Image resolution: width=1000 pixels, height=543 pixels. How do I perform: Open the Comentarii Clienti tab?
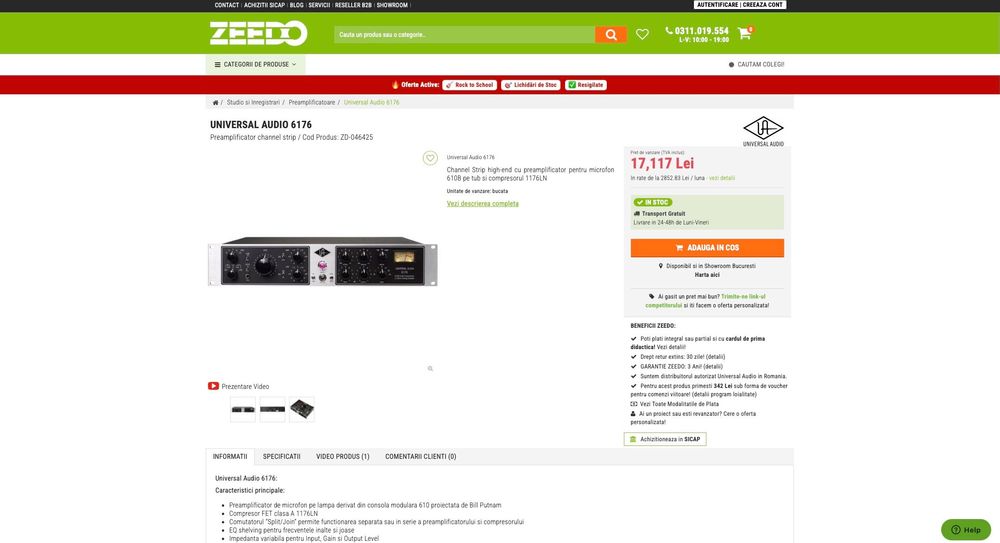click(420, 457)
